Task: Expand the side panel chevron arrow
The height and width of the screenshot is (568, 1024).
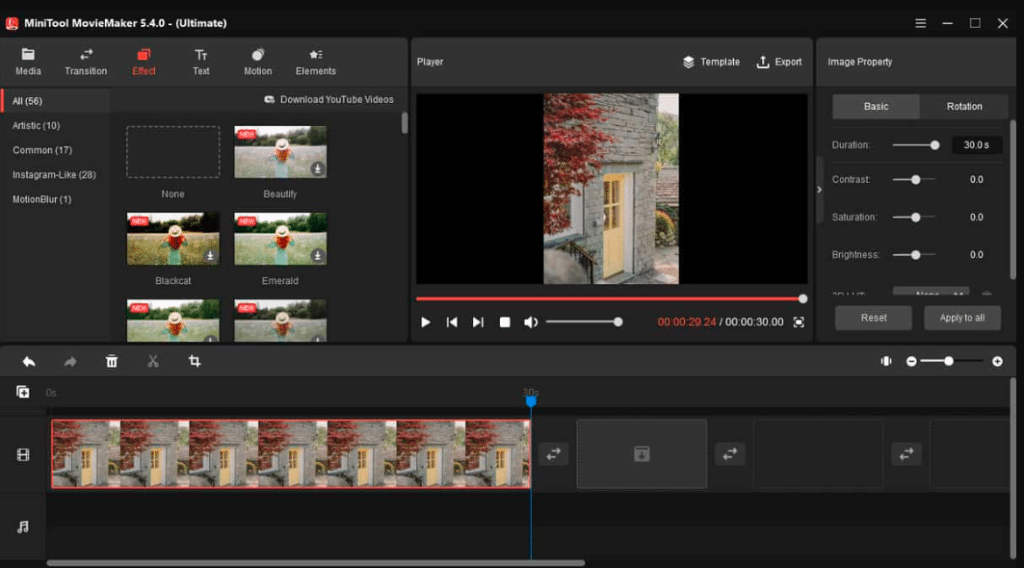Action: click(x=820, y=190)
